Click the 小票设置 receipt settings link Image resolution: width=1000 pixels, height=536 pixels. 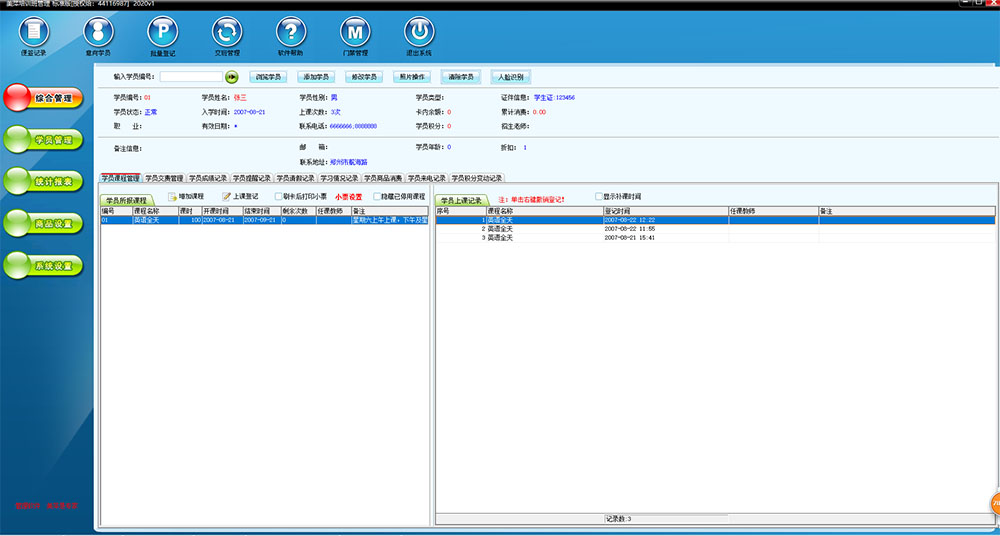pyautogui.click(x=349, y=197)
